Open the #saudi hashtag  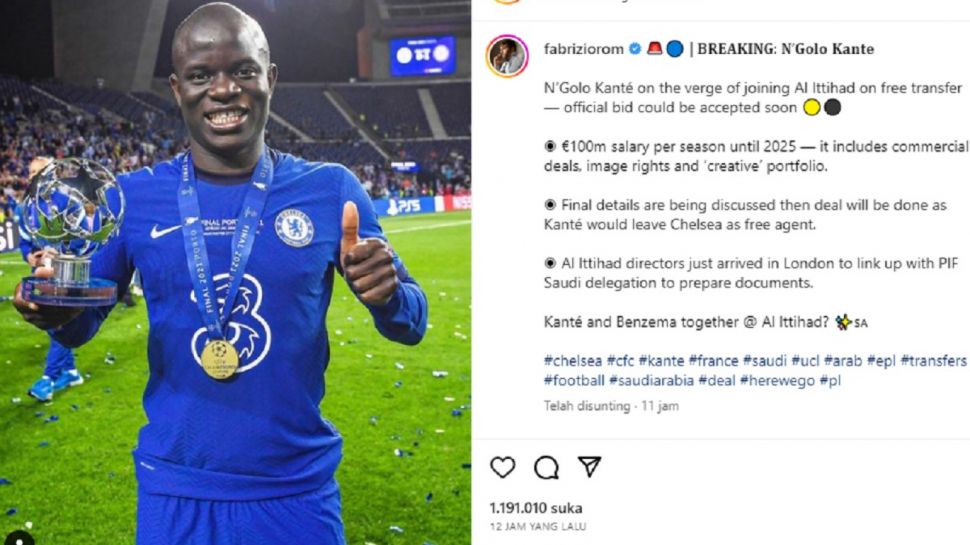coord(765,361)
